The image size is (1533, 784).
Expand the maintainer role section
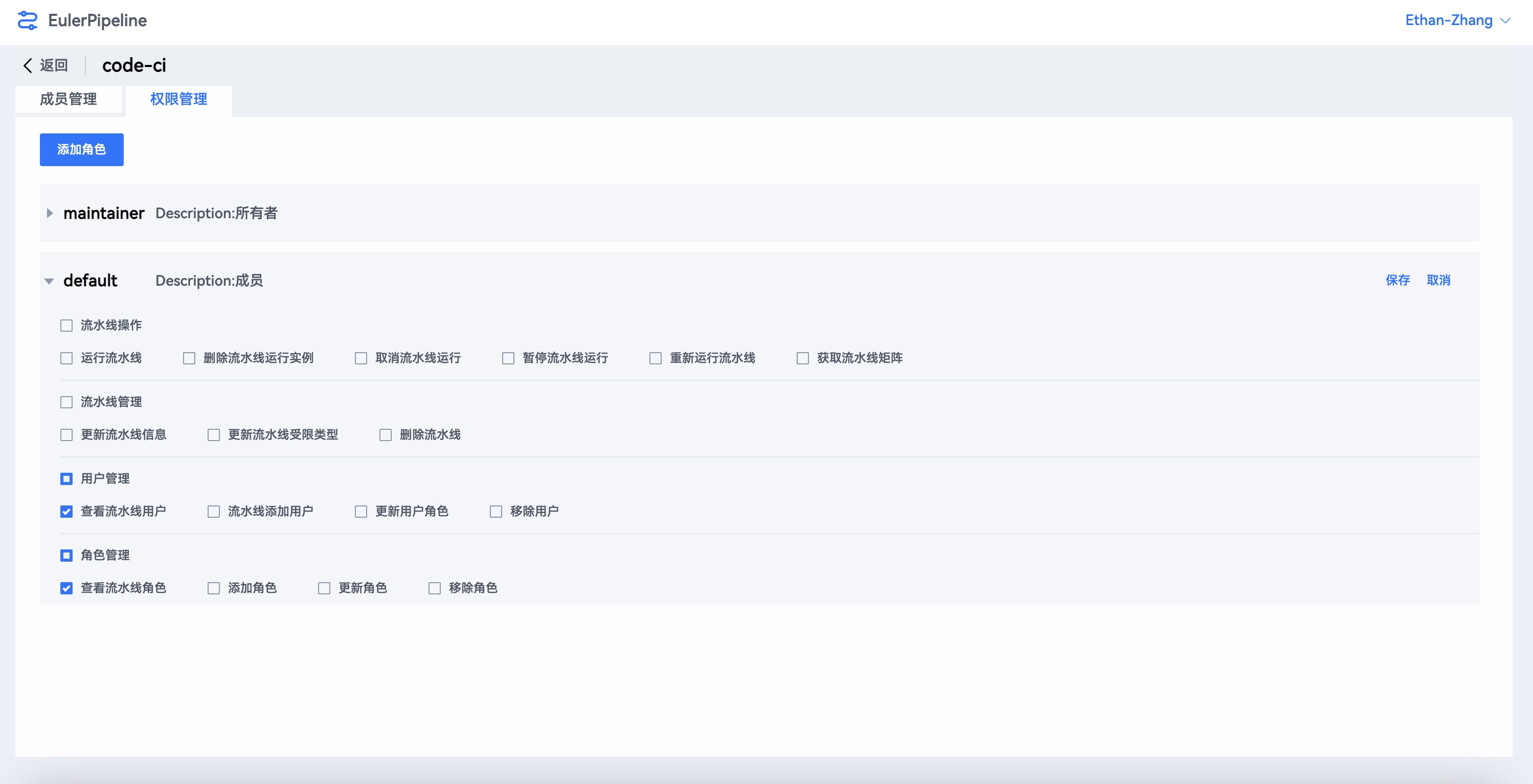pos(50,213)
